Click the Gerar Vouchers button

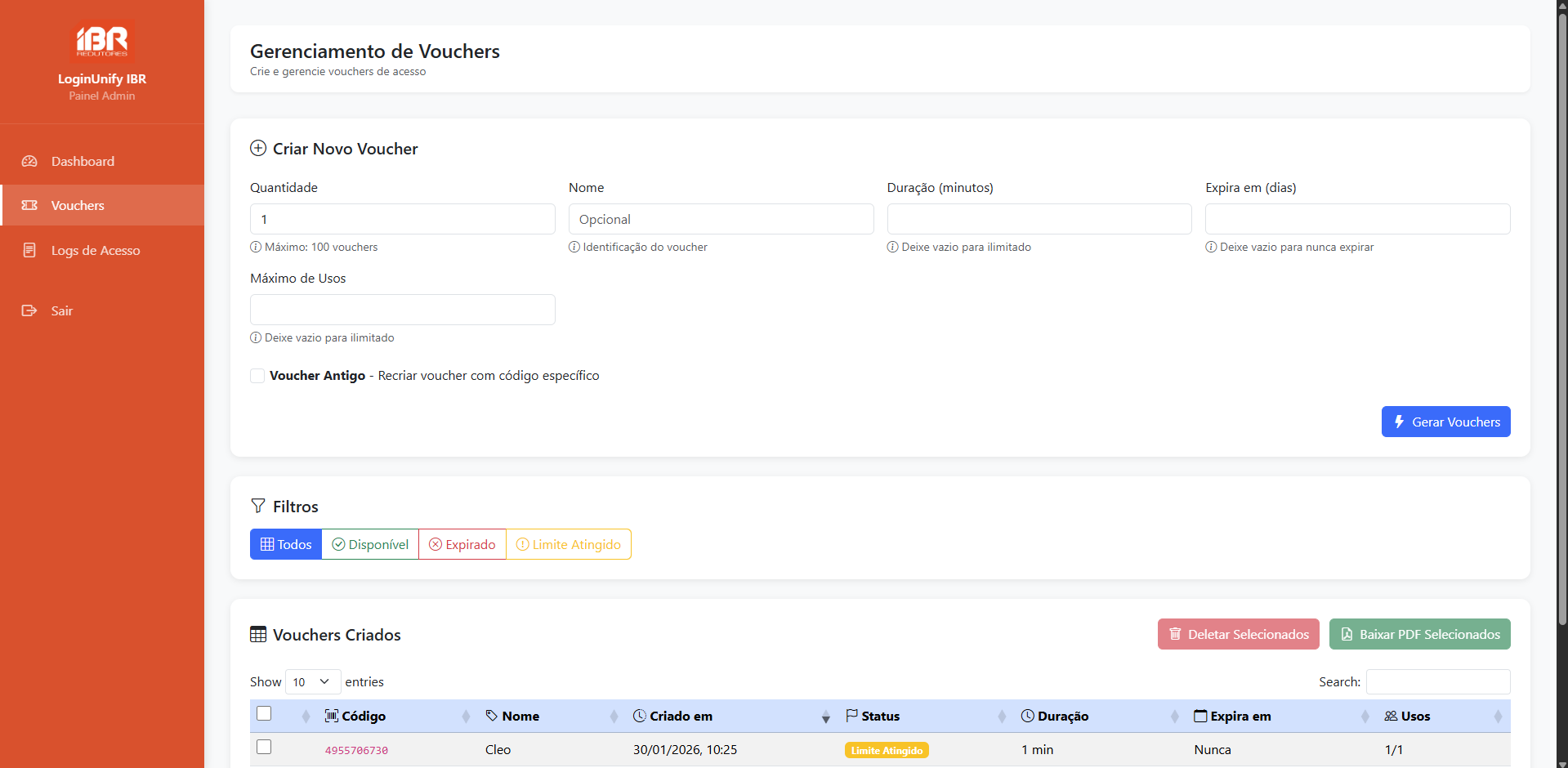(x=1445, y=422)
